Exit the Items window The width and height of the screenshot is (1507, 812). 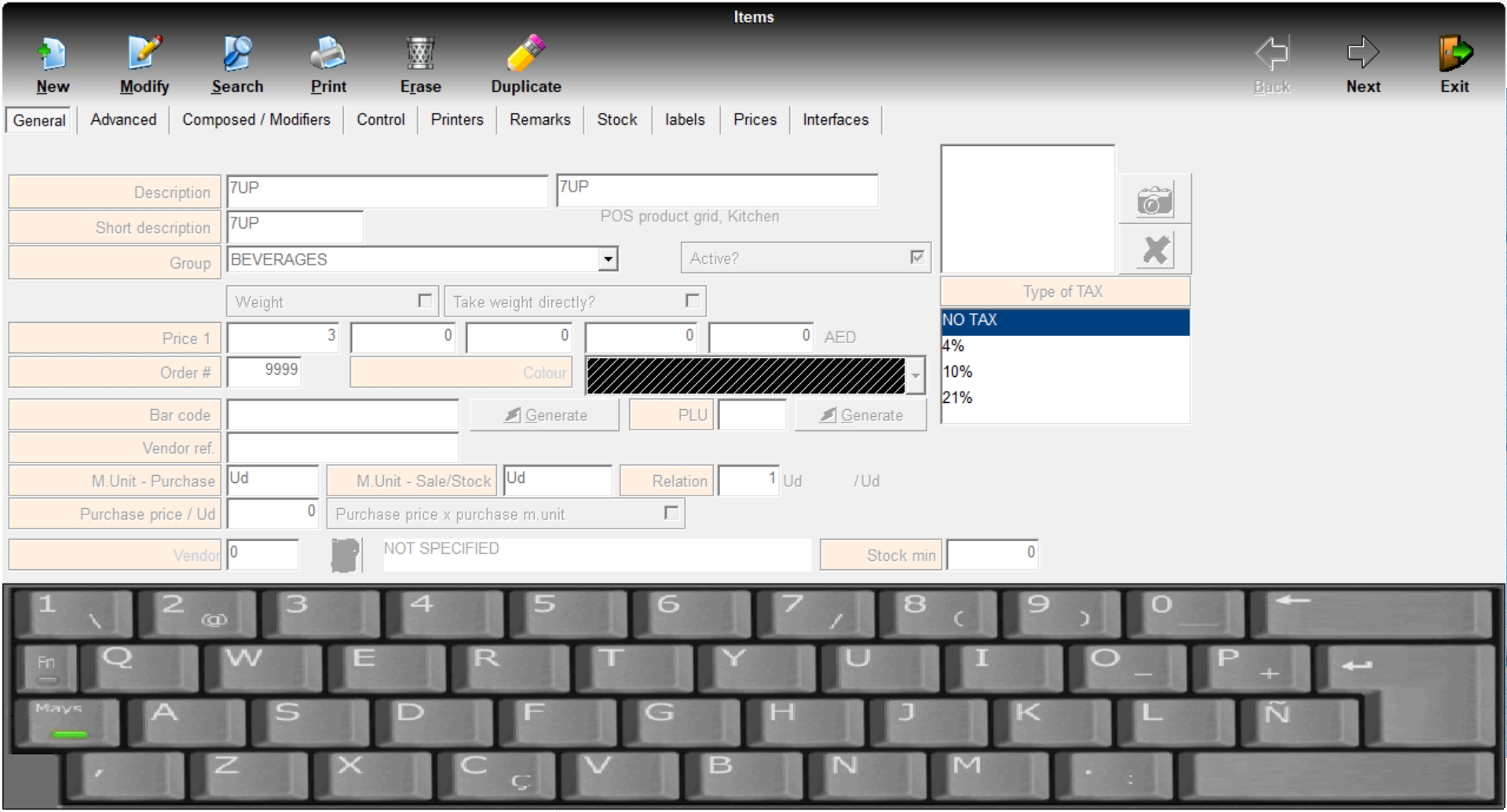point(1454,55)
